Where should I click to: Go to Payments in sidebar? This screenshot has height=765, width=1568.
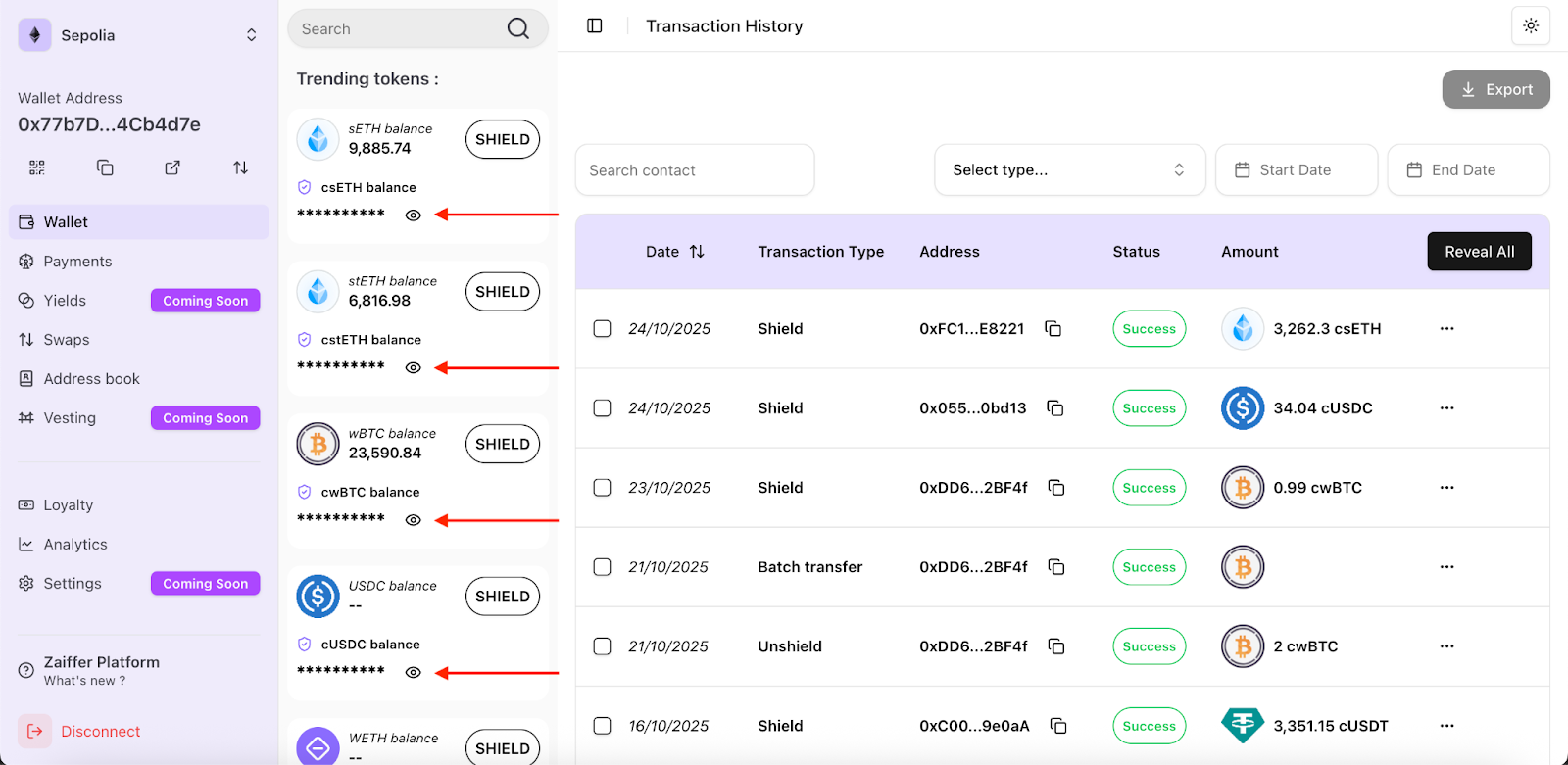139,262
